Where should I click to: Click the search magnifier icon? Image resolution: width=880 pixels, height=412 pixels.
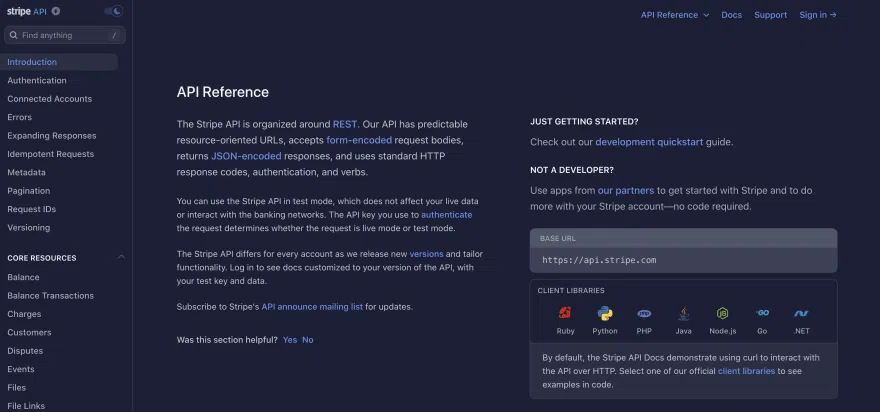click(13, 35)
